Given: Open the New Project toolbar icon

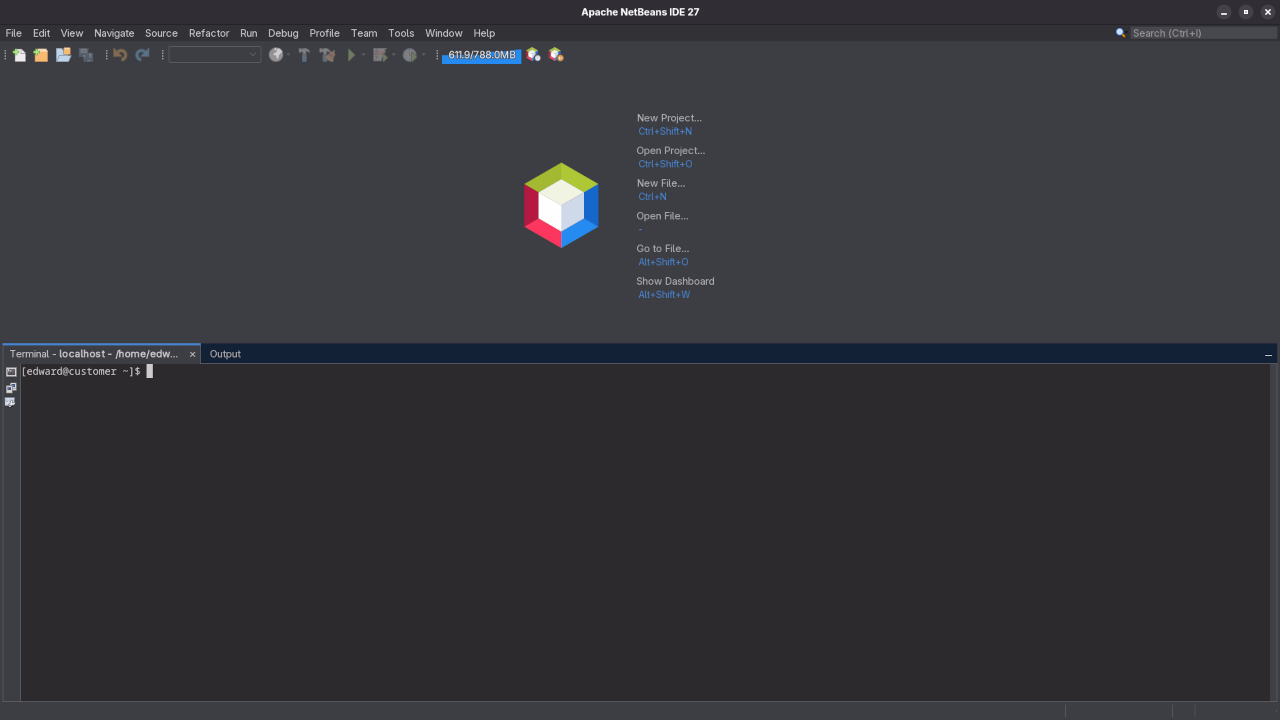Looking at the screenshot, I should tap(40, 55).
